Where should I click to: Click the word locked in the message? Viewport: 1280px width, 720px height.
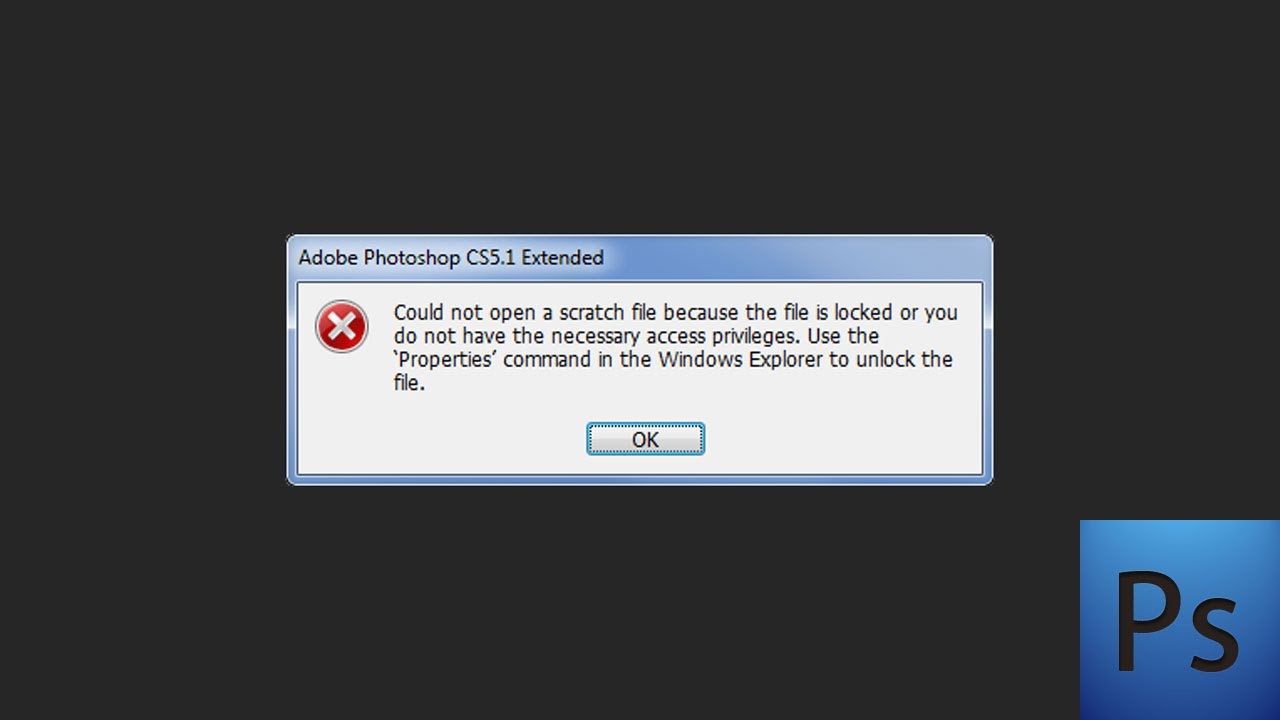click(x=863, y=313)
